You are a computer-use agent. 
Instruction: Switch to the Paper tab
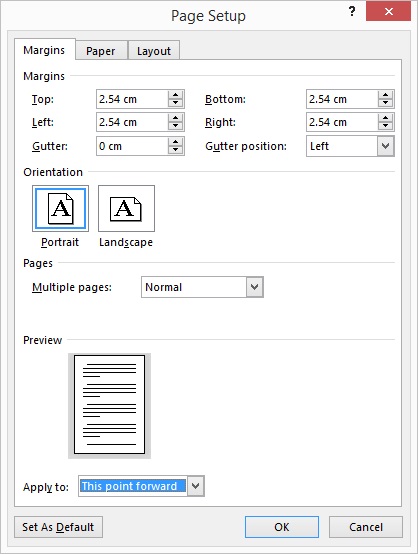[x=101, y=51]
